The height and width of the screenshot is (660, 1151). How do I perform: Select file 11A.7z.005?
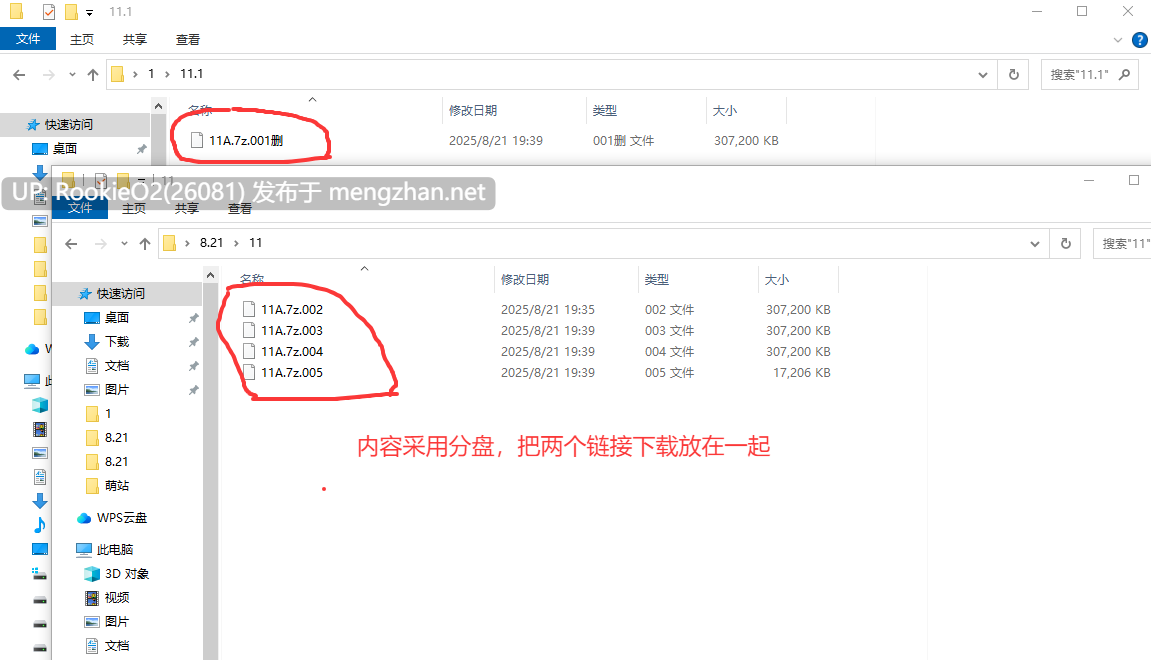coord(292,372)
